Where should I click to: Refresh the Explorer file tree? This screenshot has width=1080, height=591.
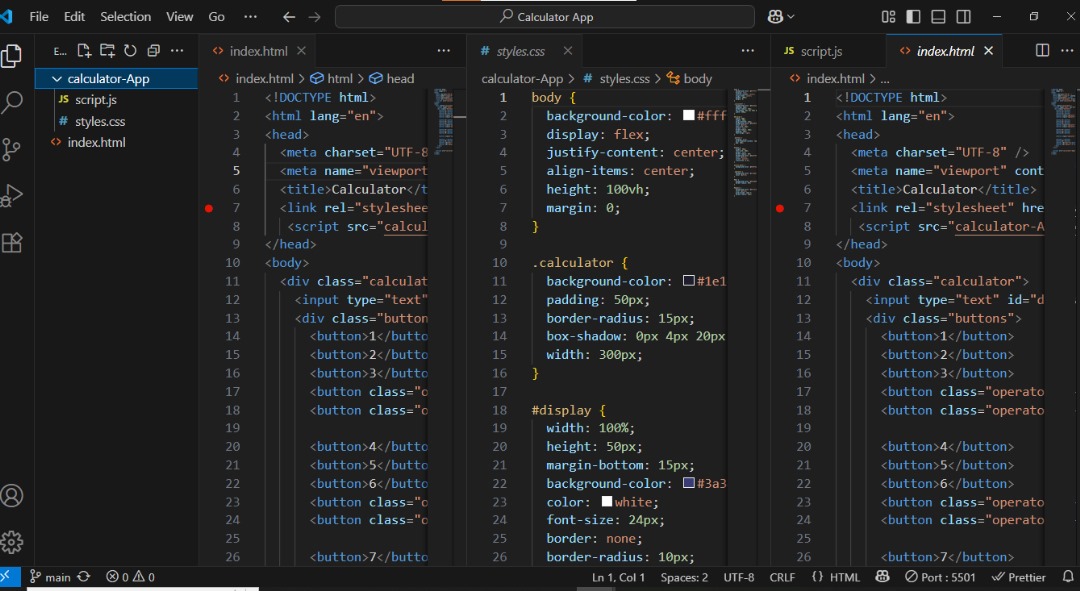[x=130, y=50]
